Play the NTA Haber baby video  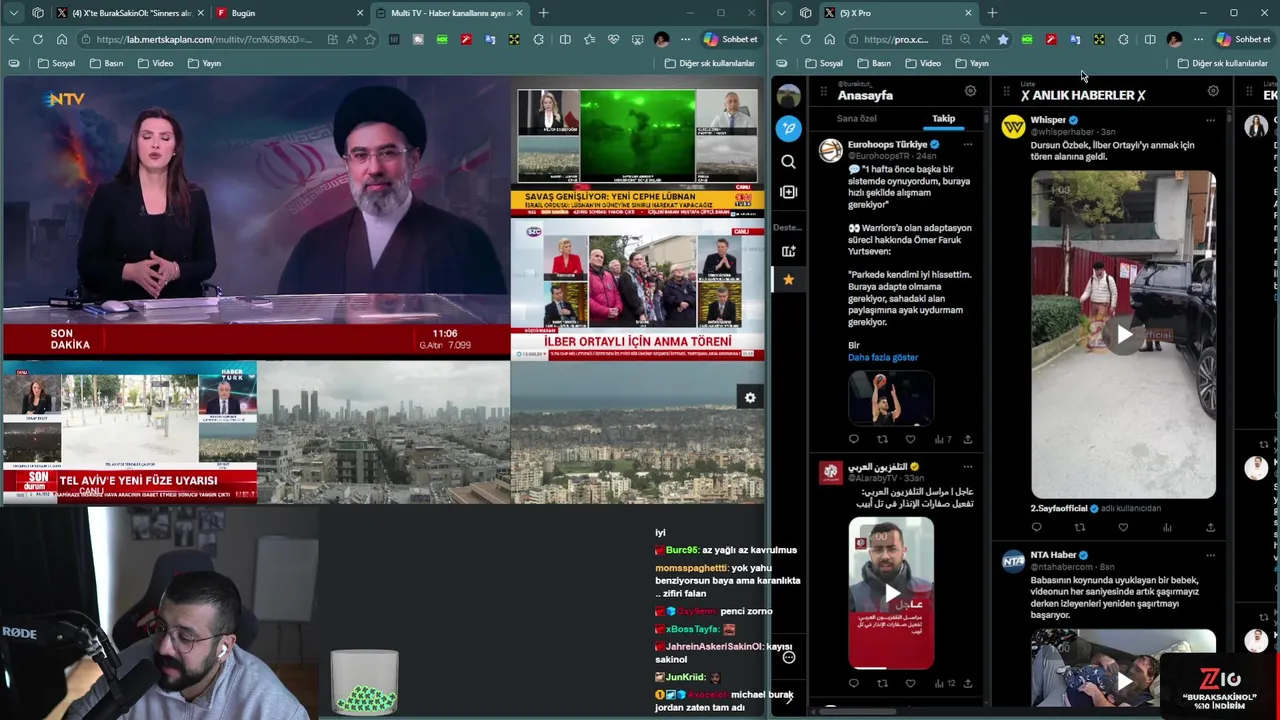1124,681
